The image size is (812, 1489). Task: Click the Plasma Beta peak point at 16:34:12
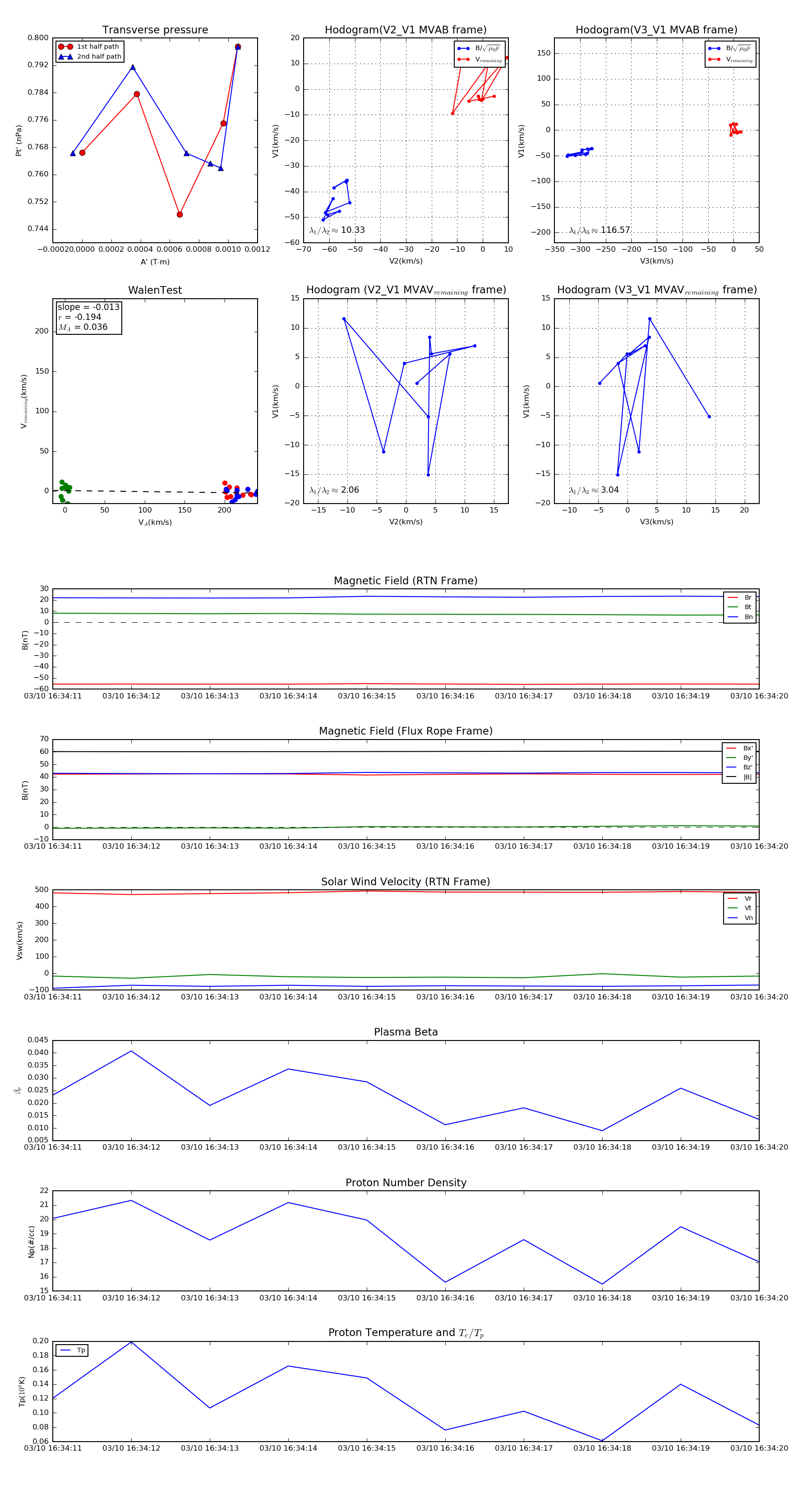coord(131,1051)
